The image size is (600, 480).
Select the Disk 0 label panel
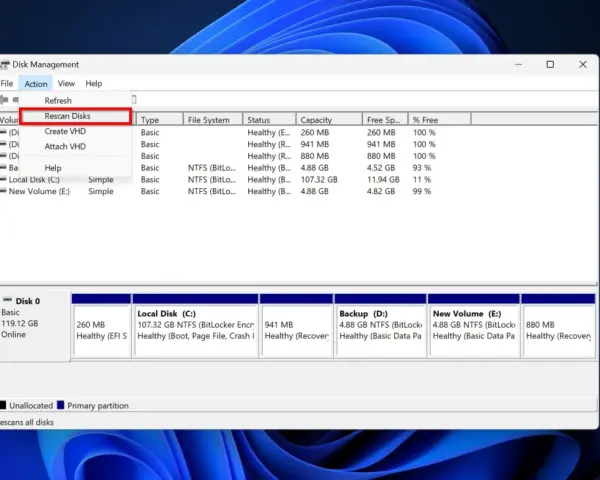(35, 326)
